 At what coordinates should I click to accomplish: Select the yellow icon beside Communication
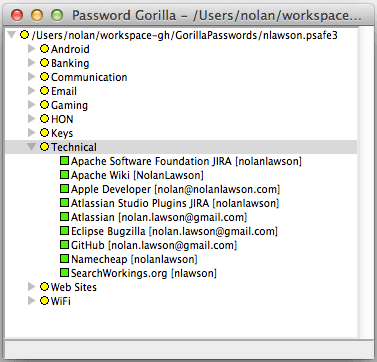tap(44, 77)
